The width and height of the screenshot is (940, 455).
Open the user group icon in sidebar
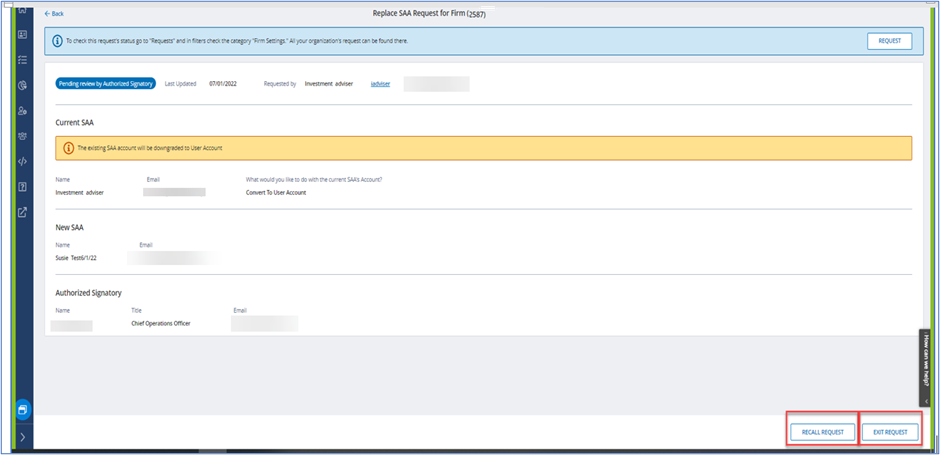(22, 135)
